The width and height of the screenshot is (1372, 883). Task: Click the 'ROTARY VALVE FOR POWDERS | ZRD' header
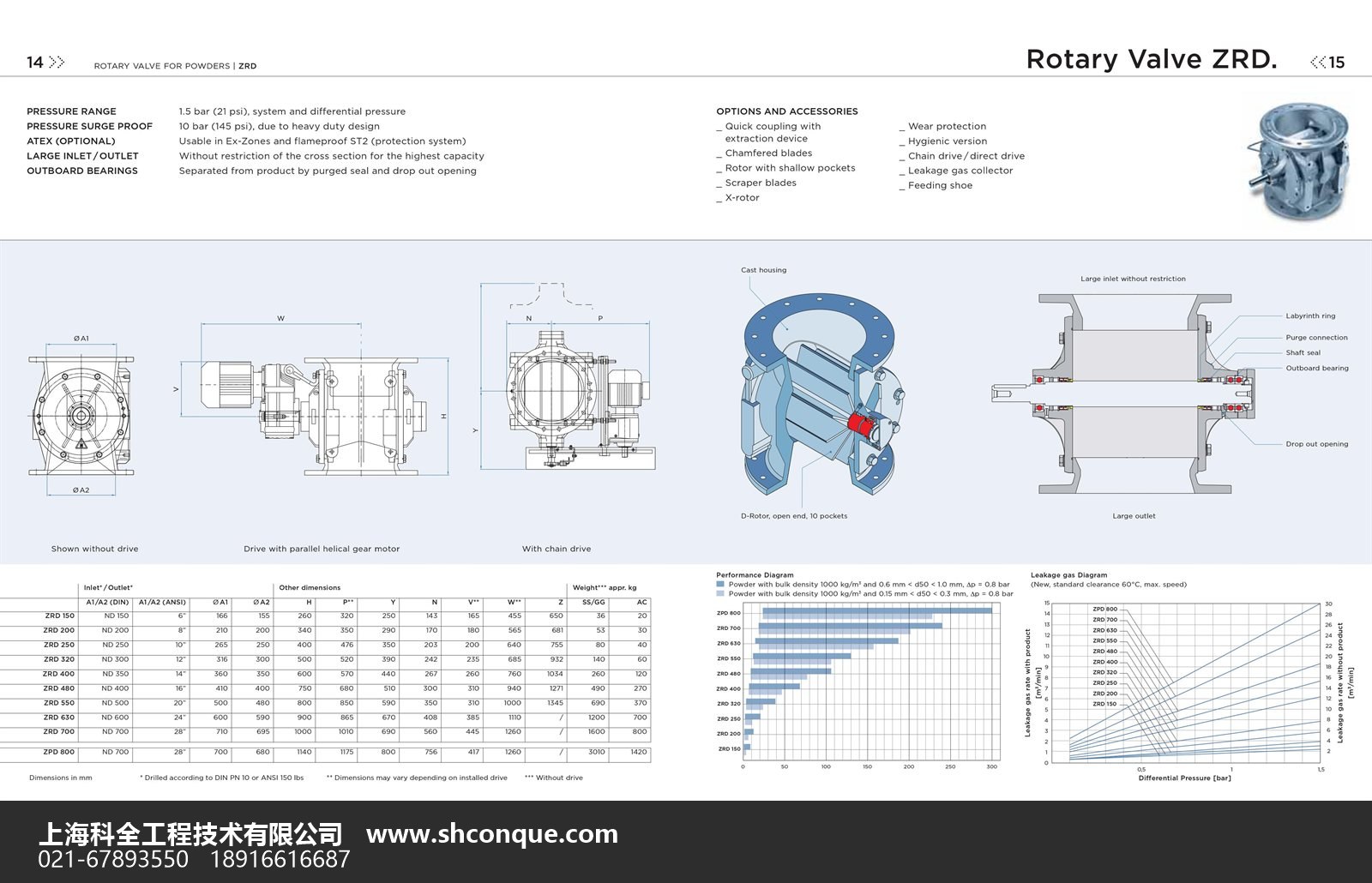pyautogui.click(x=175, y=66)
